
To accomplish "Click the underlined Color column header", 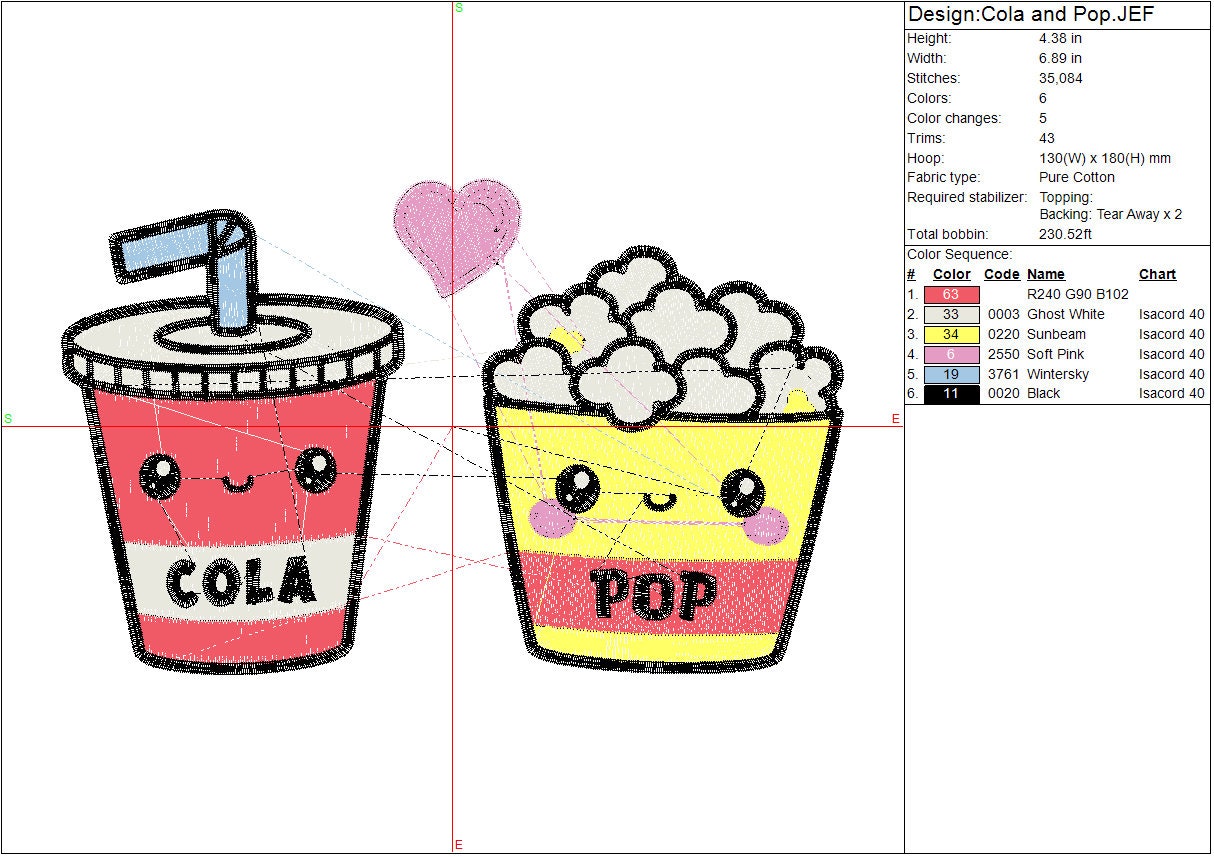I will 951,275.
